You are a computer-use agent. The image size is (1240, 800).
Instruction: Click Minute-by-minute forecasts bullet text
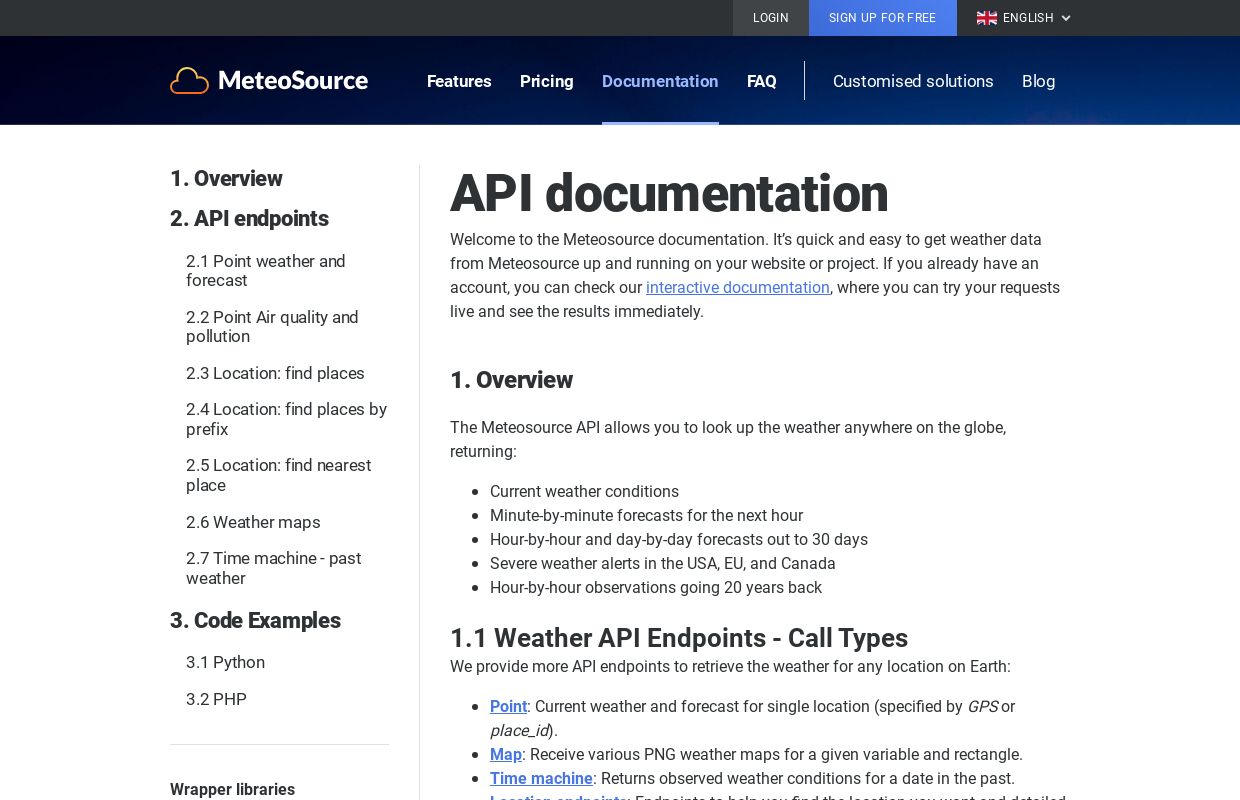point(646,516)
